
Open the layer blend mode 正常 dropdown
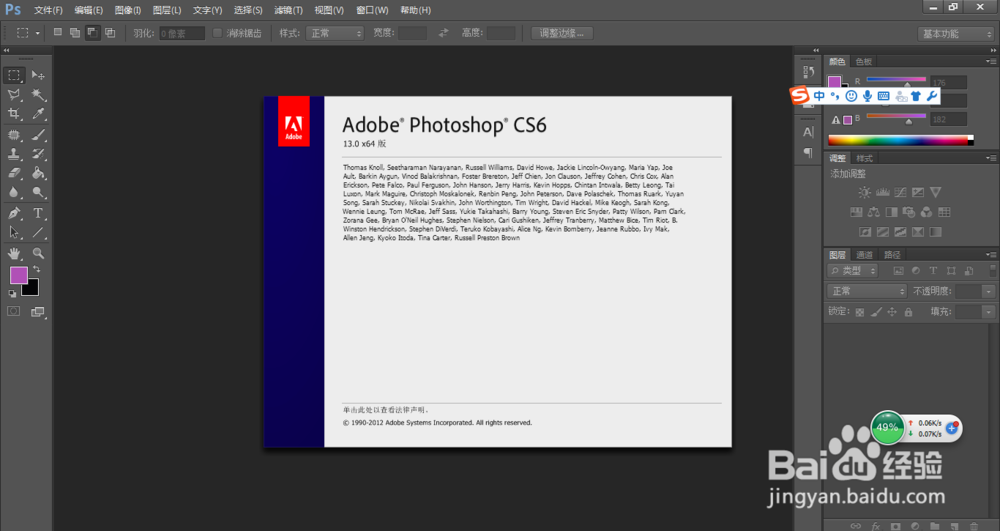pyautogui.click(x=866, y=291)
